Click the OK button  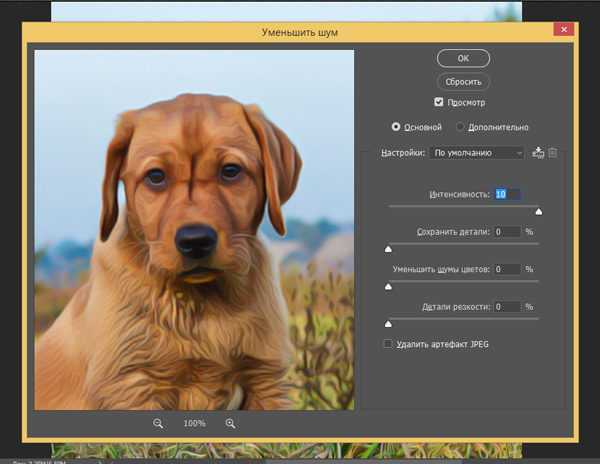point(463,58)
